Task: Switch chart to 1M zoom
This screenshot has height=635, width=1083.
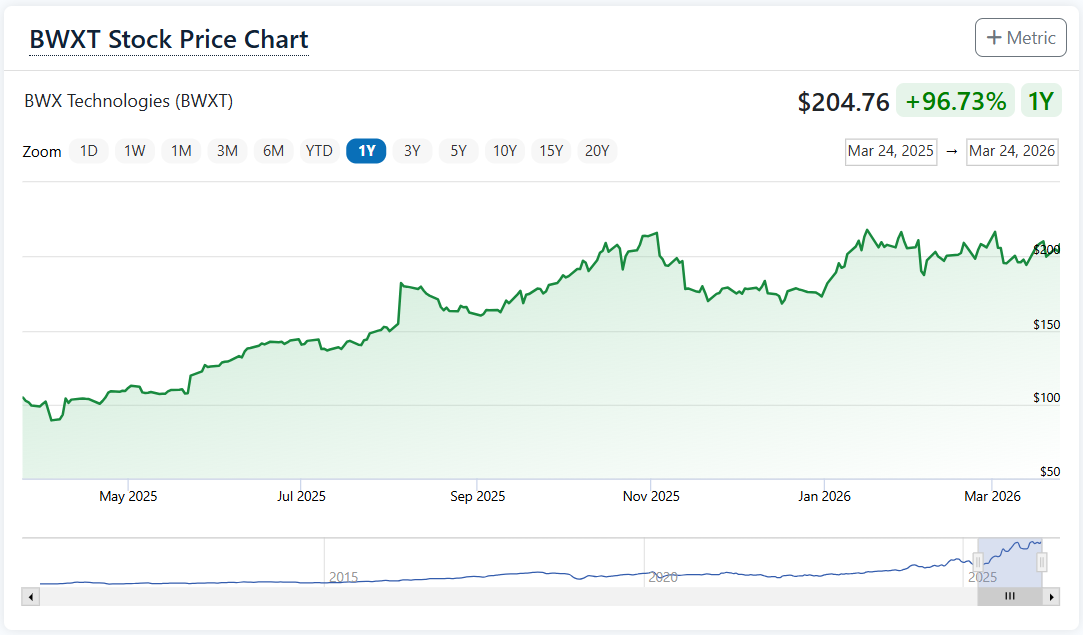Action: (181, 151)
